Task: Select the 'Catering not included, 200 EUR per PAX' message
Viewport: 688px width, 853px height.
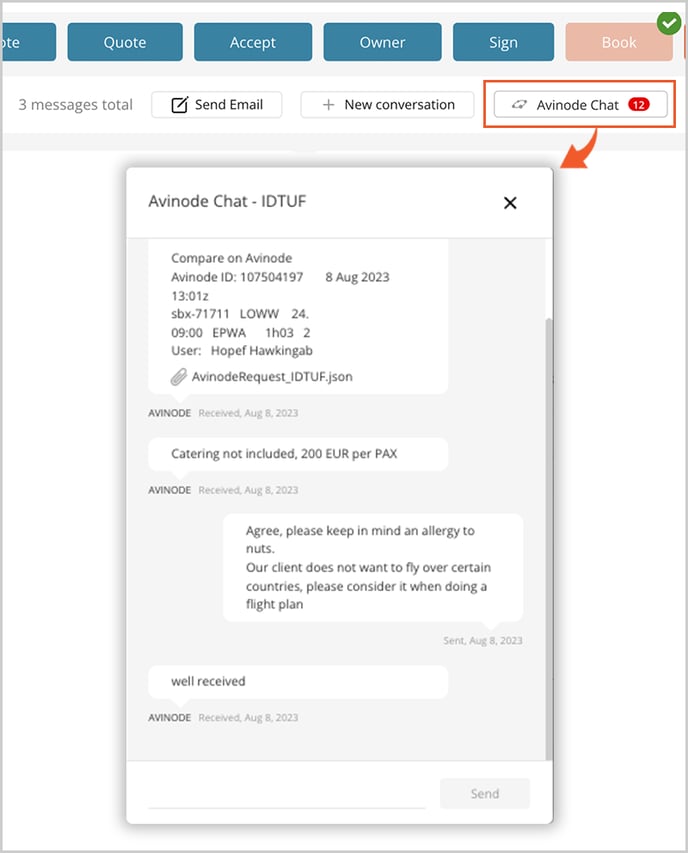Action: pos(298,454)
